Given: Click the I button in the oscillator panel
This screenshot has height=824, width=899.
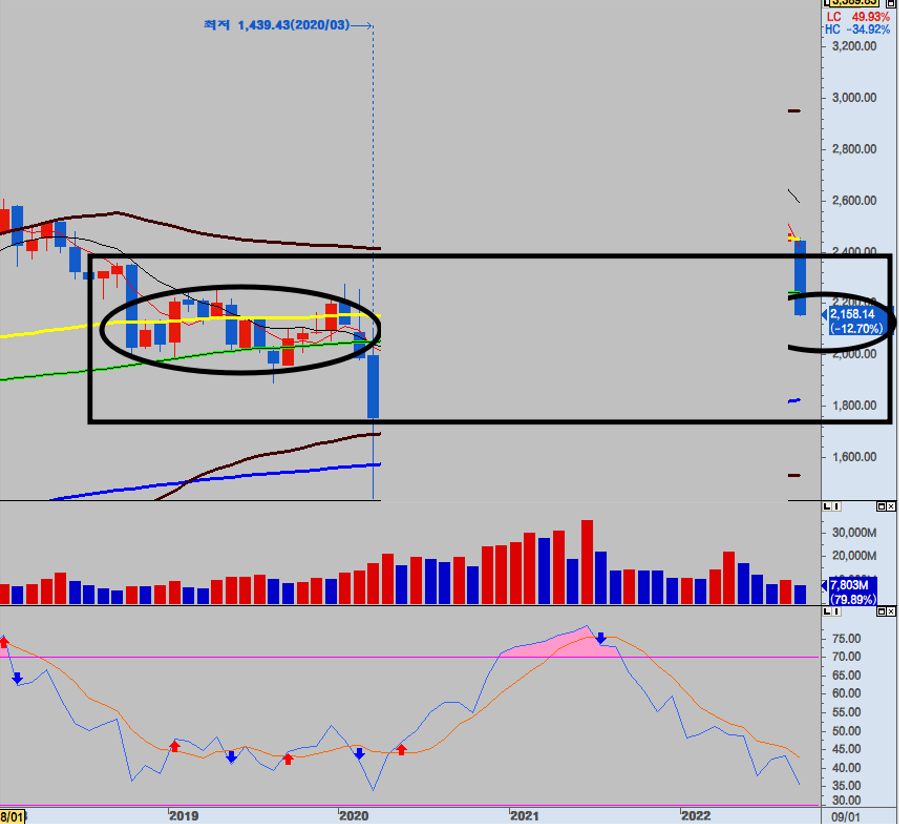Looking at the screenshot, I should (x=837, y=612).
